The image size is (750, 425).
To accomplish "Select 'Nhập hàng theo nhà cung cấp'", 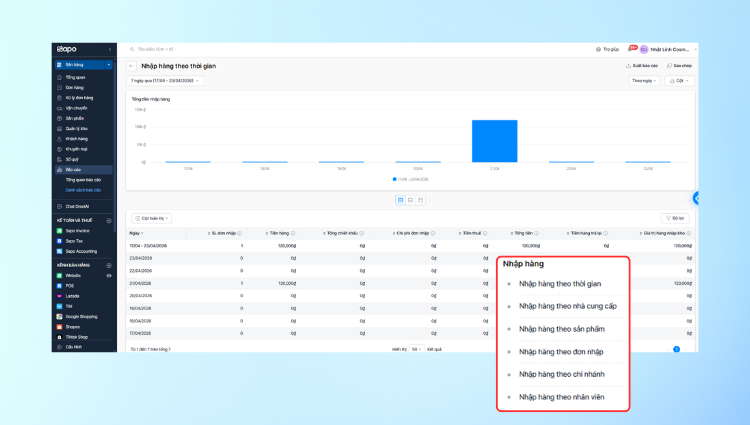I will [567, 306].
